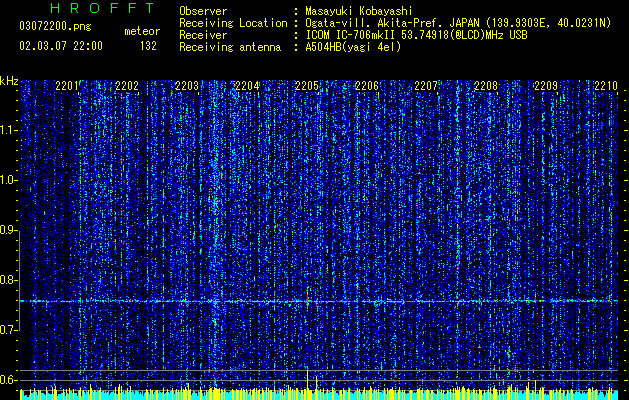Click the date stamp 02.03.07 22:00
Screen dimensions: 629x400
click(61, 46)
